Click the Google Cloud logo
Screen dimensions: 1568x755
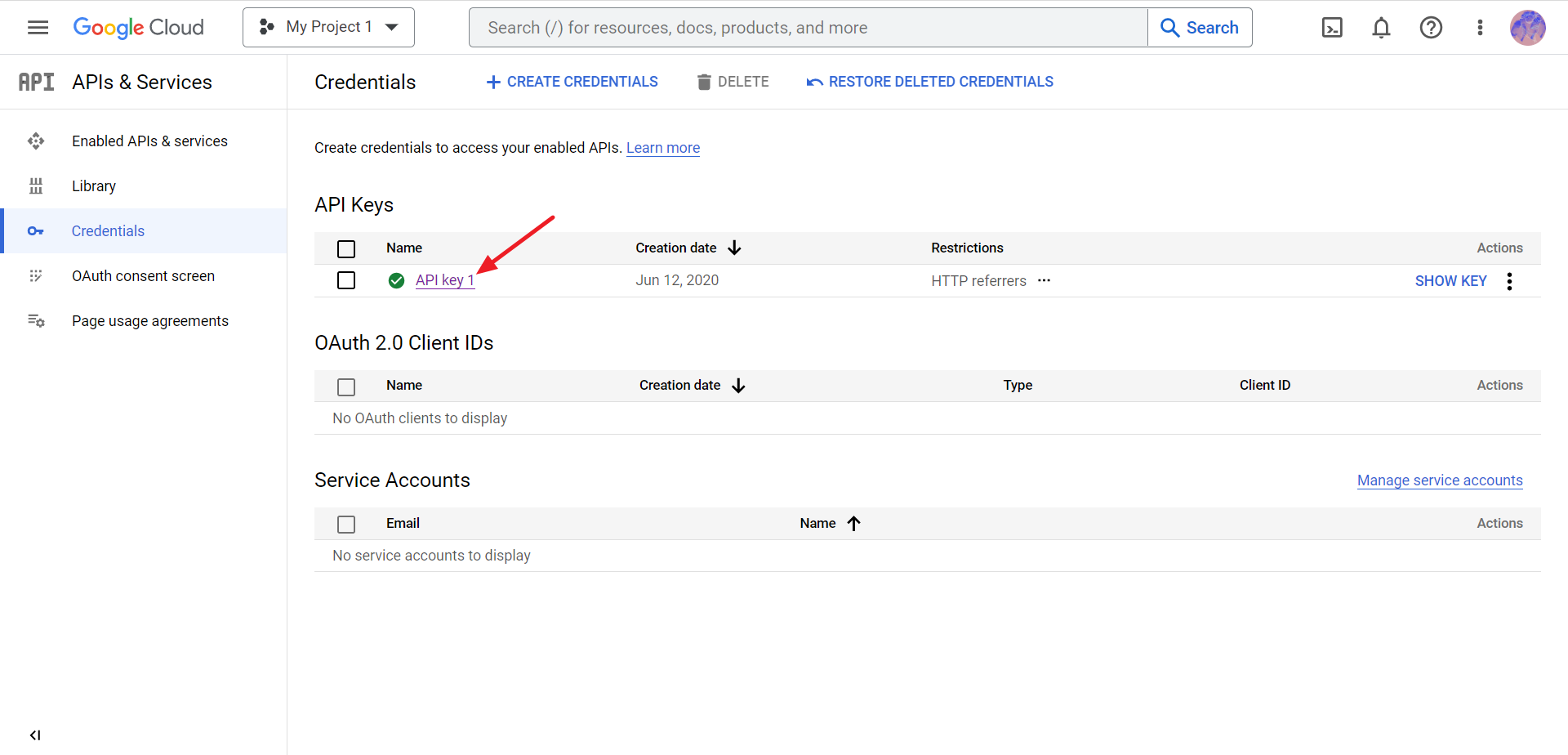pyautogui.click(x=138, y=28)
